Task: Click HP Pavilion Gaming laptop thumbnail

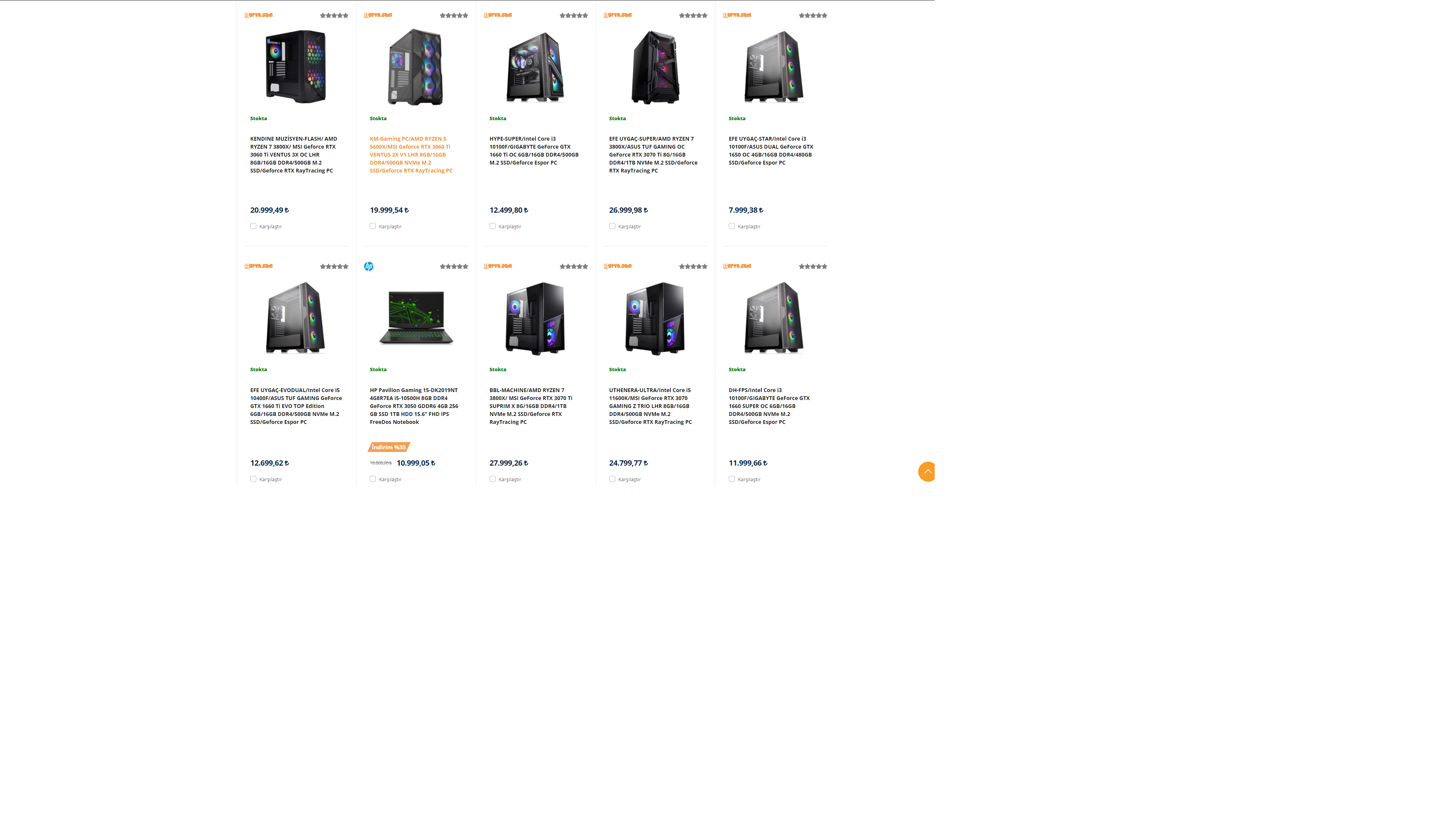Action: click(x=416, y=318)
